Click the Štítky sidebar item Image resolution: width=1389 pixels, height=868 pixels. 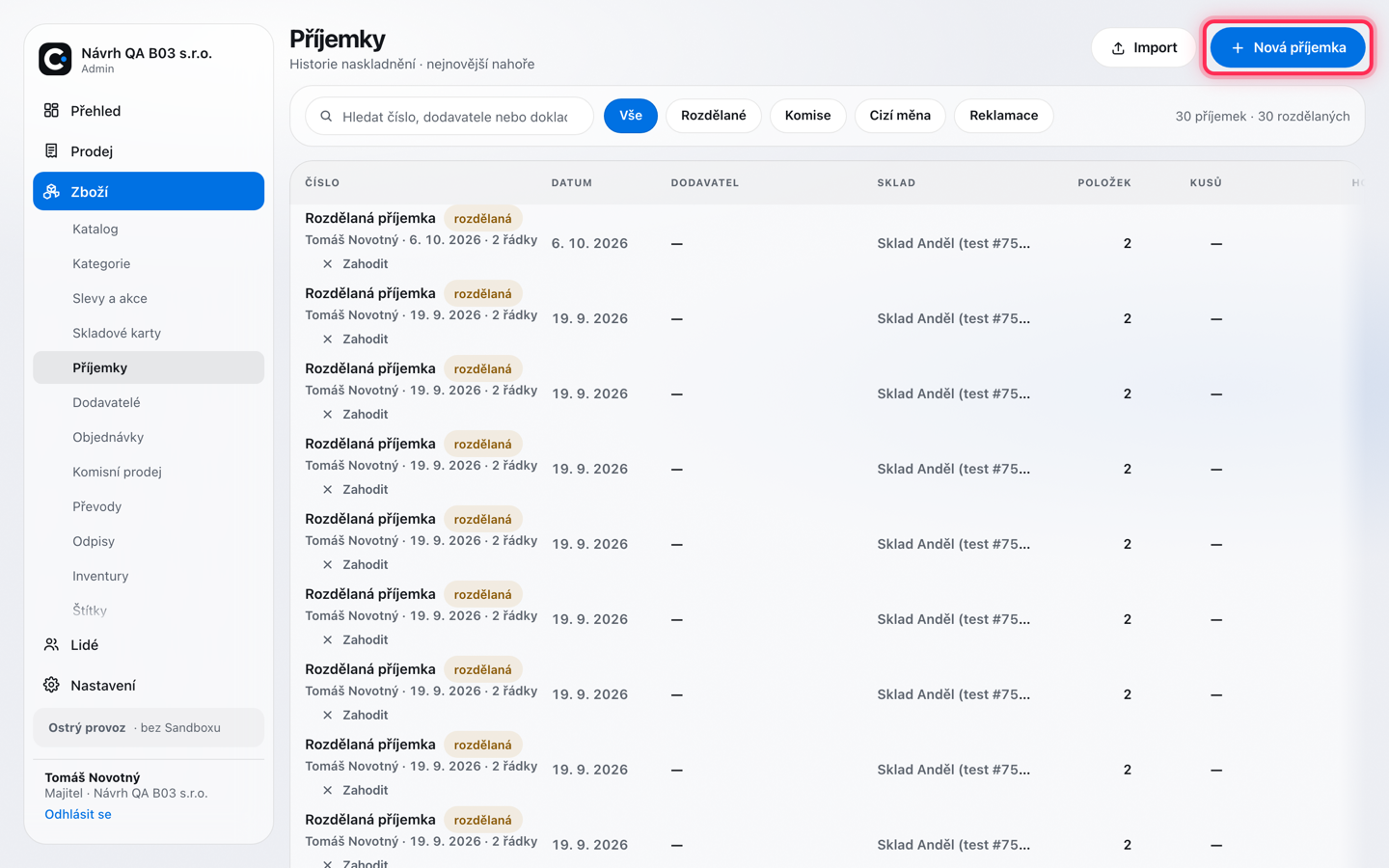[149, 610]
